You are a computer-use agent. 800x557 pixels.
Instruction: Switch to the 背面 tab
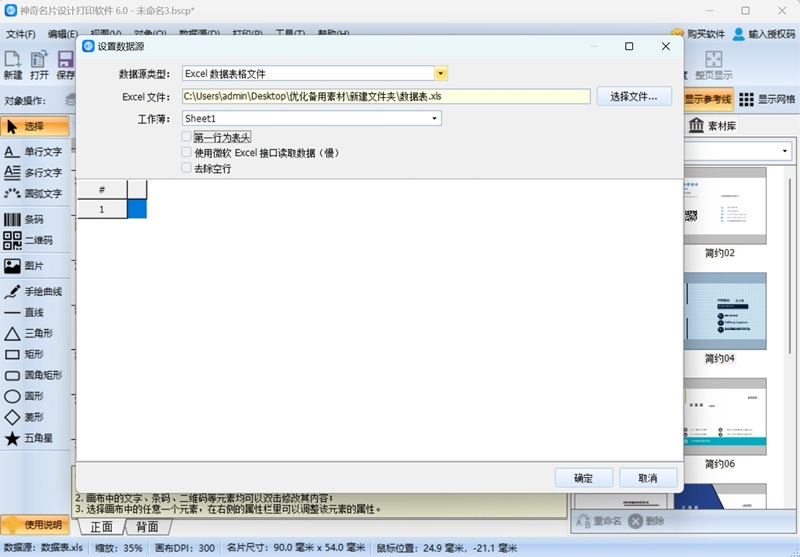tap(148, 527)
